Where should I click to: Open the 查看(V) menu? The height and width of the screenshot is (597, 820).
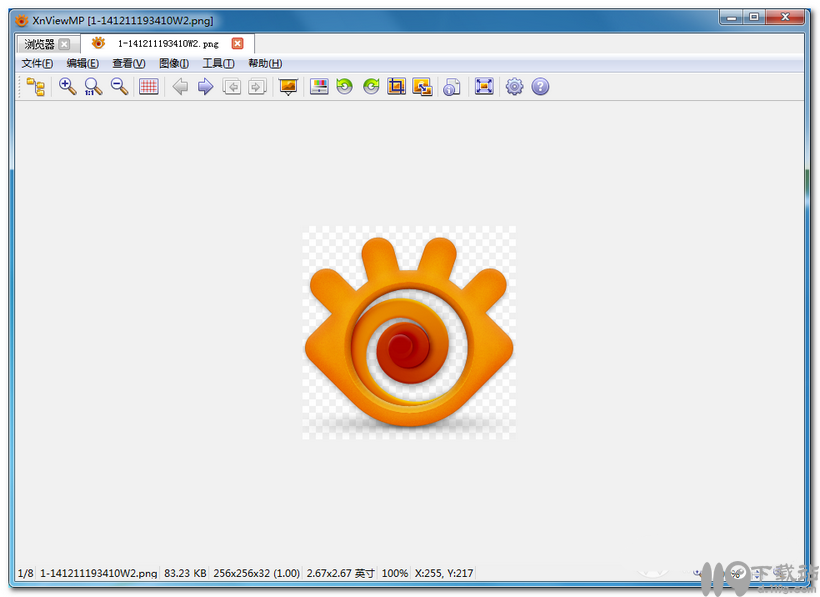point(129,63)
